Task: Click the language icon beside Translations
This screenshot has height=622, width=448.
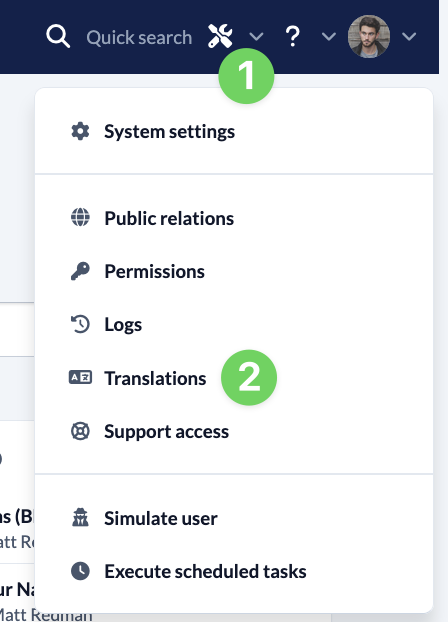Action: [x=80, y=377]
